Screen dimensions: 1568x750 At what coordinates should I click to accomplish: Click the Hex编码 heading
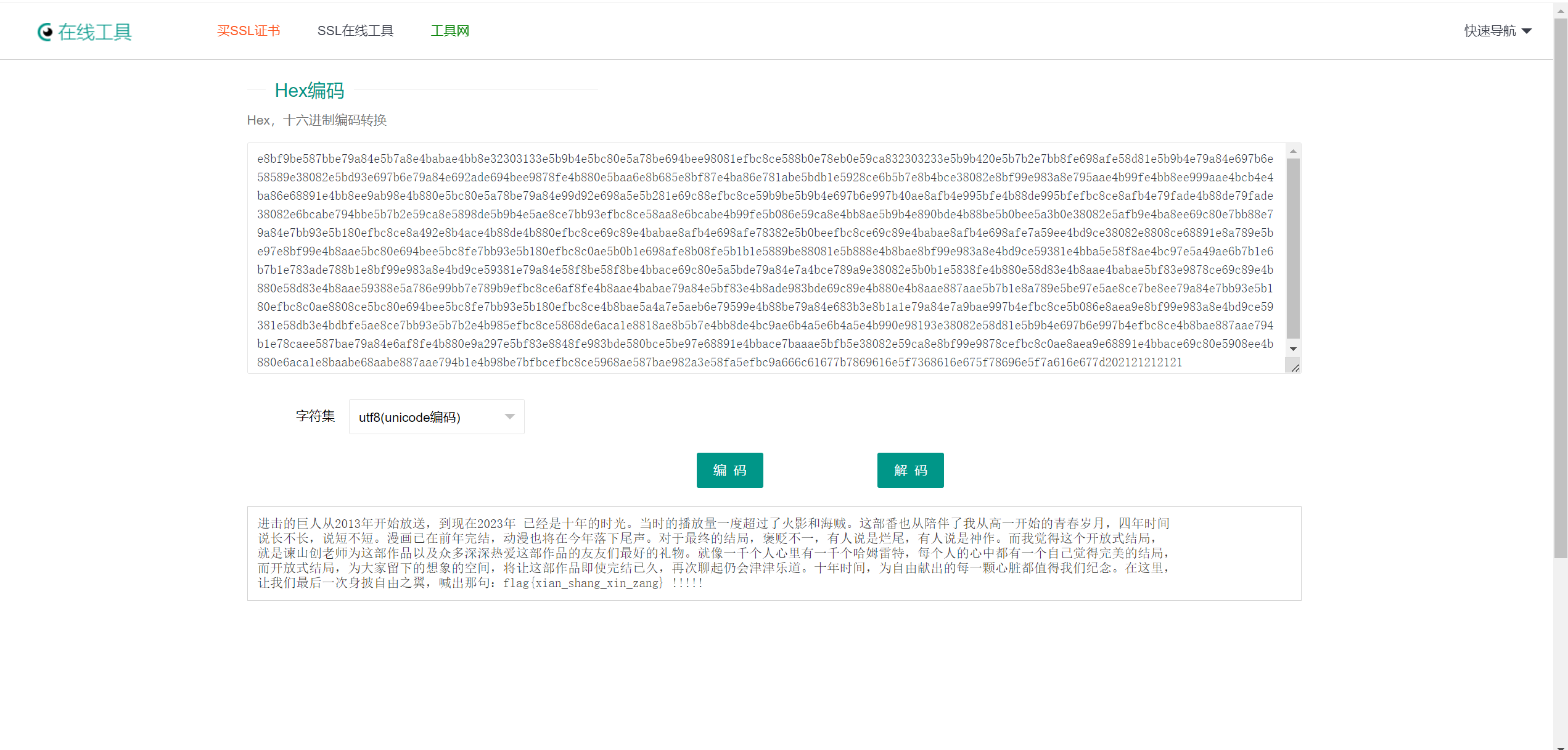(x=309, y=91)
